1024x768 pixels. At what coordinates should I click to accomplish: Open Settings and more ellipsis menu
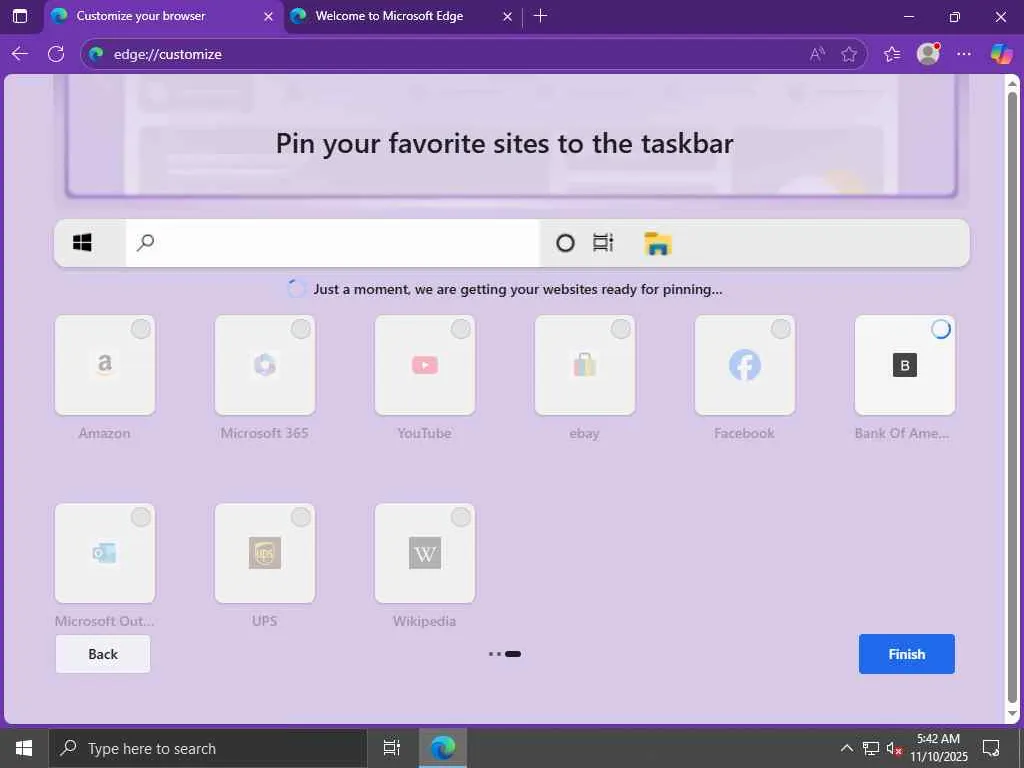[x=964, y=54]
